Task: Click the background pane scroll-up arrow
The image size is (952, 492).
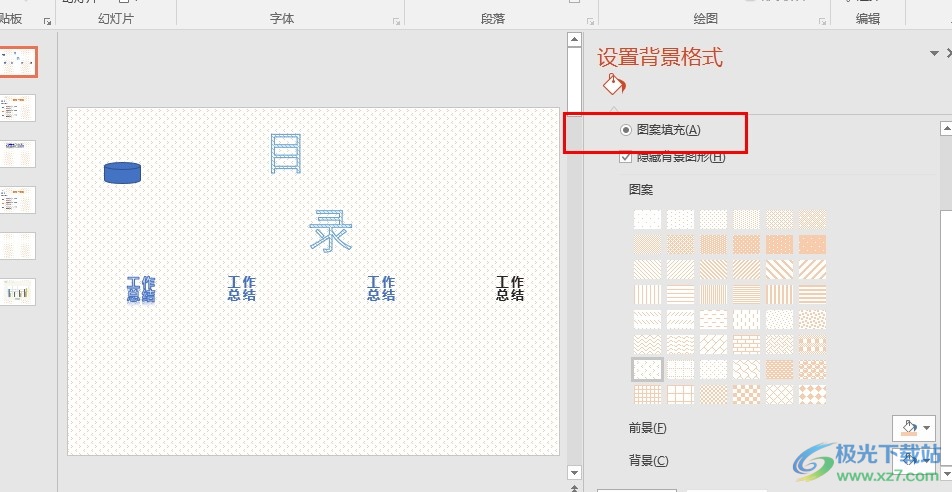Action: click(x=946, y=129)
